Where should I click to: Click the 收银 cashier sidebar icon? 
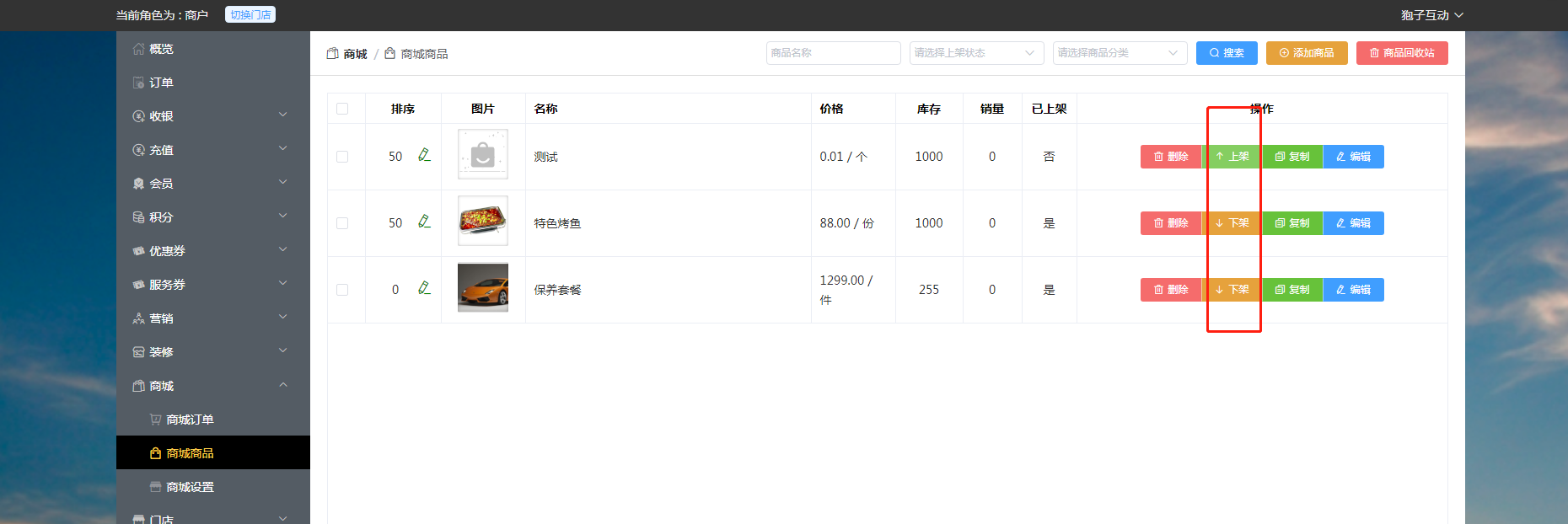coord(138,116)
